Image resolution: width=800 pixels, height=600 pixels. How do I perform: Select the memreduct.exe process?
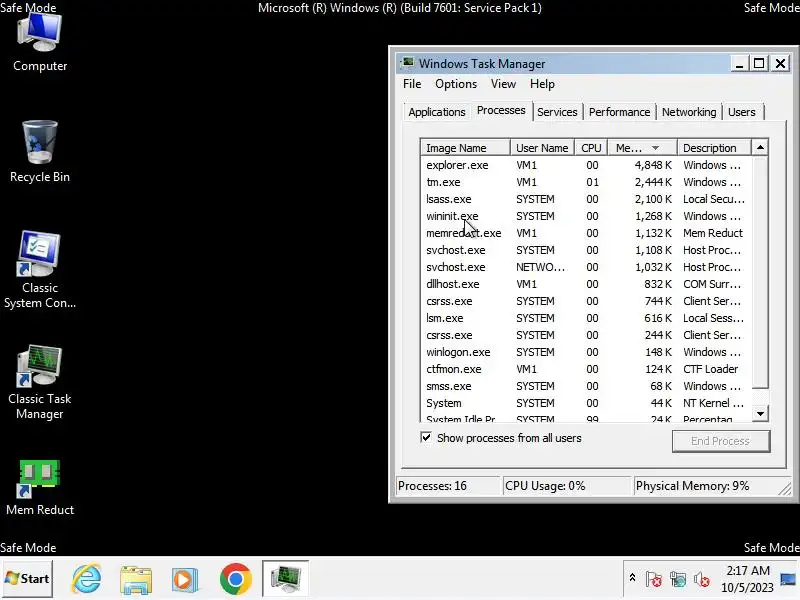pyautogui.click(x=586, y=233)
